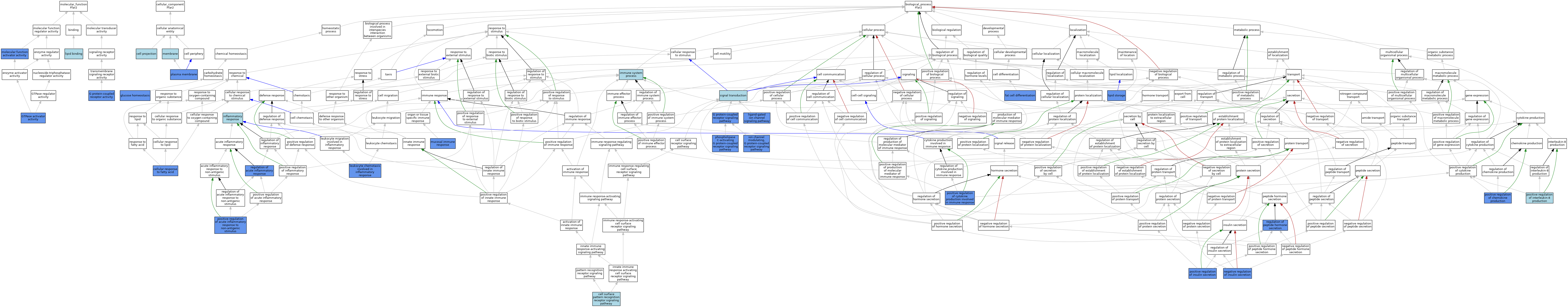The height and width of the screenshot is (307, 1568).
Task: Click the response to fatty acid node
Action: click(x=138, y=143)
